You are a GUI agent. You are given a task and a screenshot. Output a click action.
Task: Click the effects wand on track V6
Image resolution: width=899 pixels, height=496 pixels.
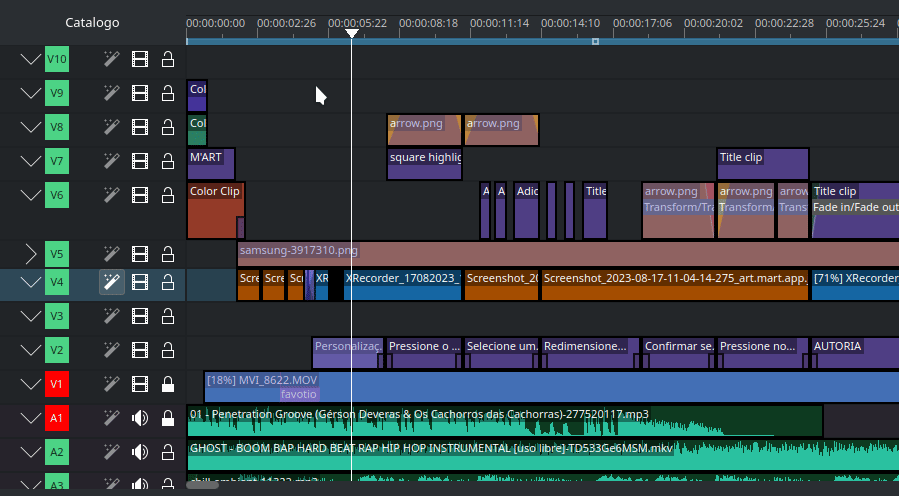[x=112, y=195]
